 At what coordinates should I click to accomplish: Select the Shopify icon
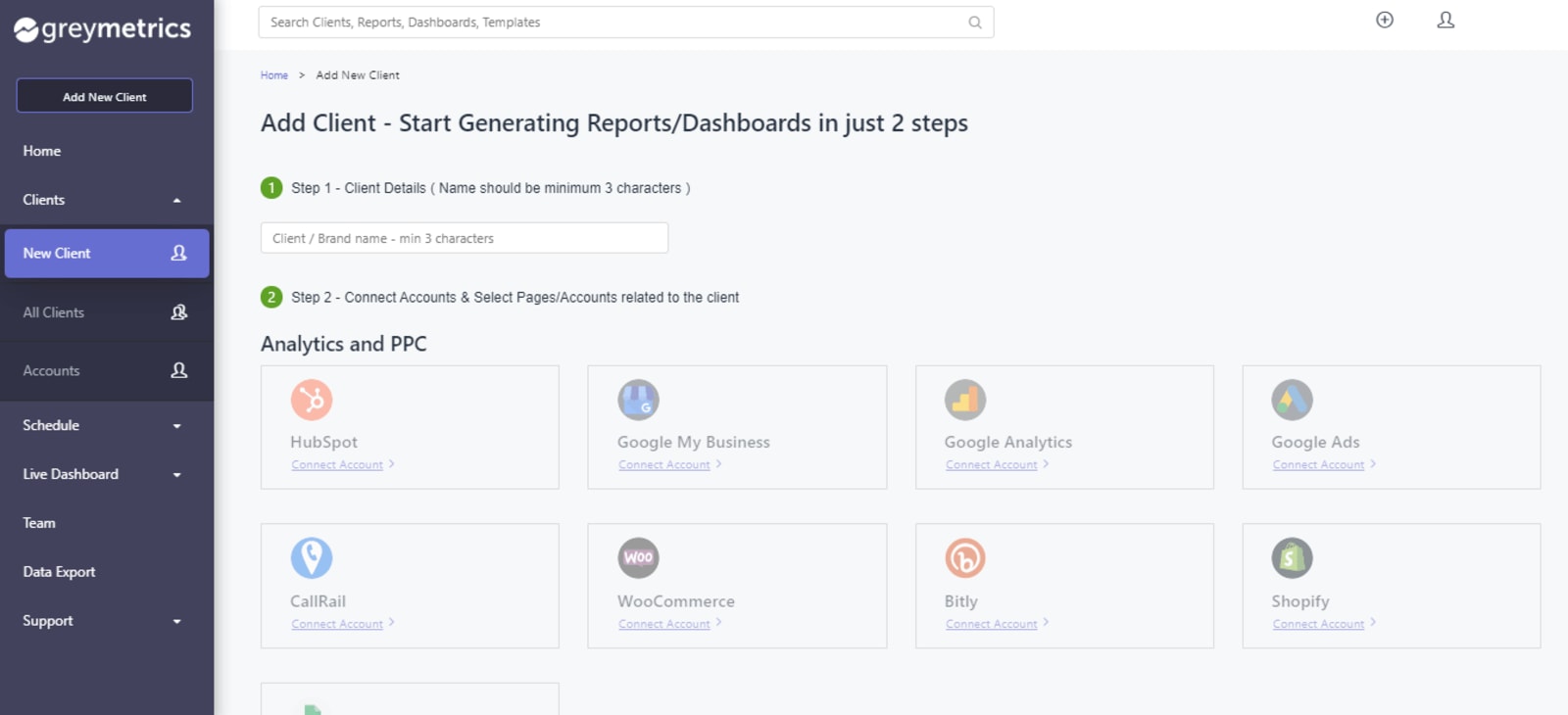pos(1293,558)
